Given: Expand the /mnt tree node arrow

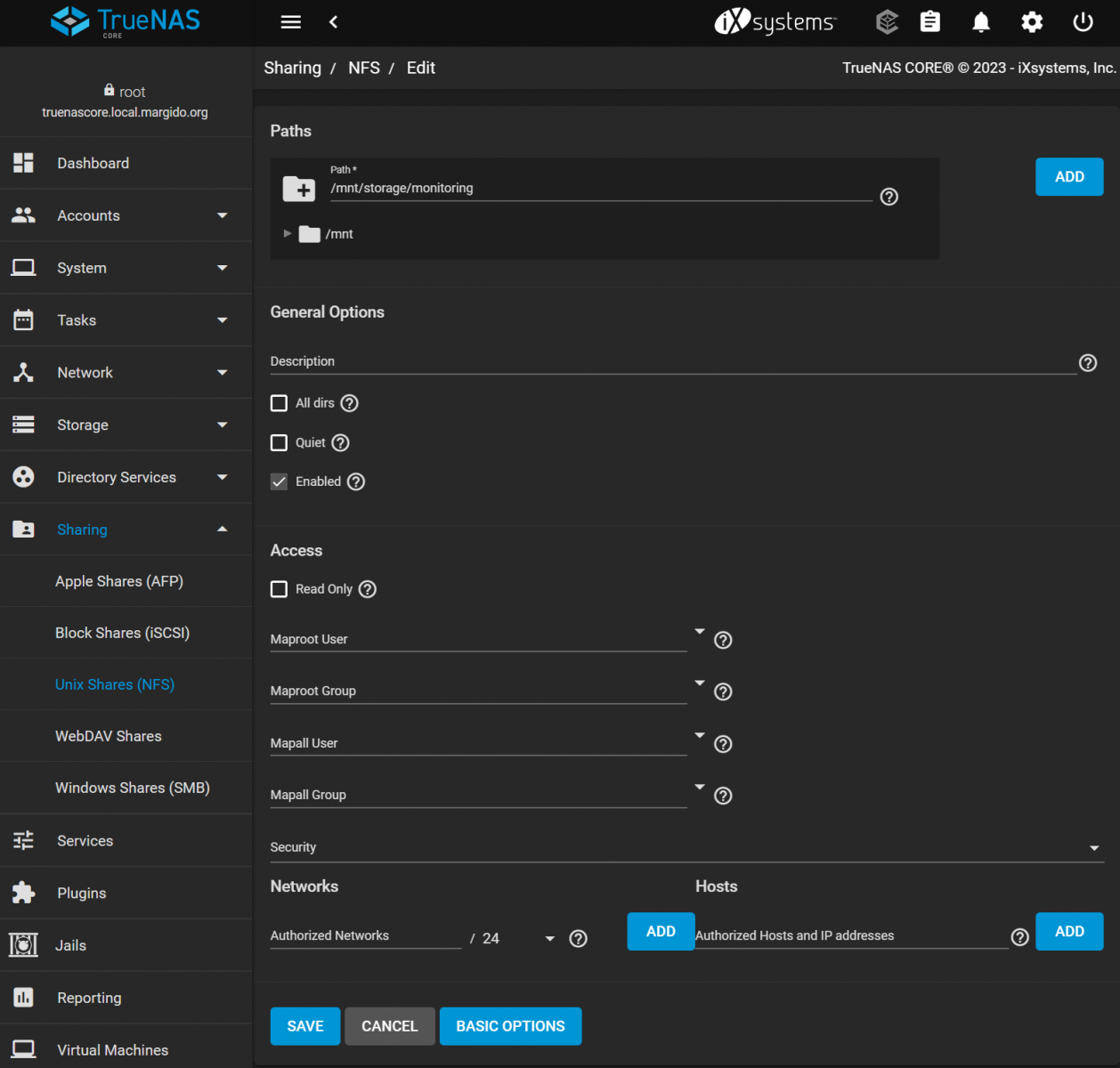Looking at the screenshot, I should [288, 233].
